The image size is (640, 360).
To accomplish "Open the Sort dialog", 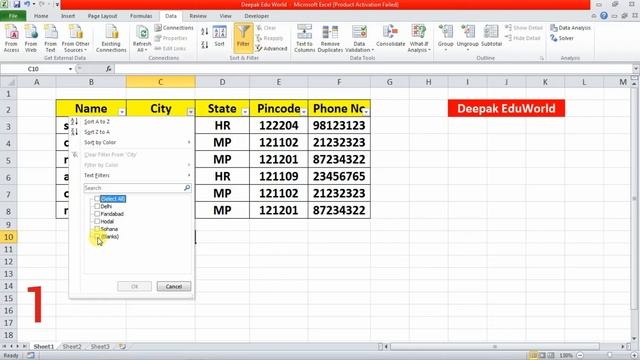I will pos(220,37).
